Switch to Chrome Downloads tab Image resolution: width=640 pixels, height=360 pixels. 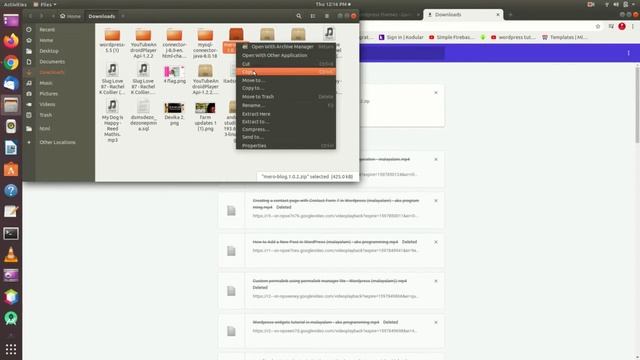click(x=463, y=15)
